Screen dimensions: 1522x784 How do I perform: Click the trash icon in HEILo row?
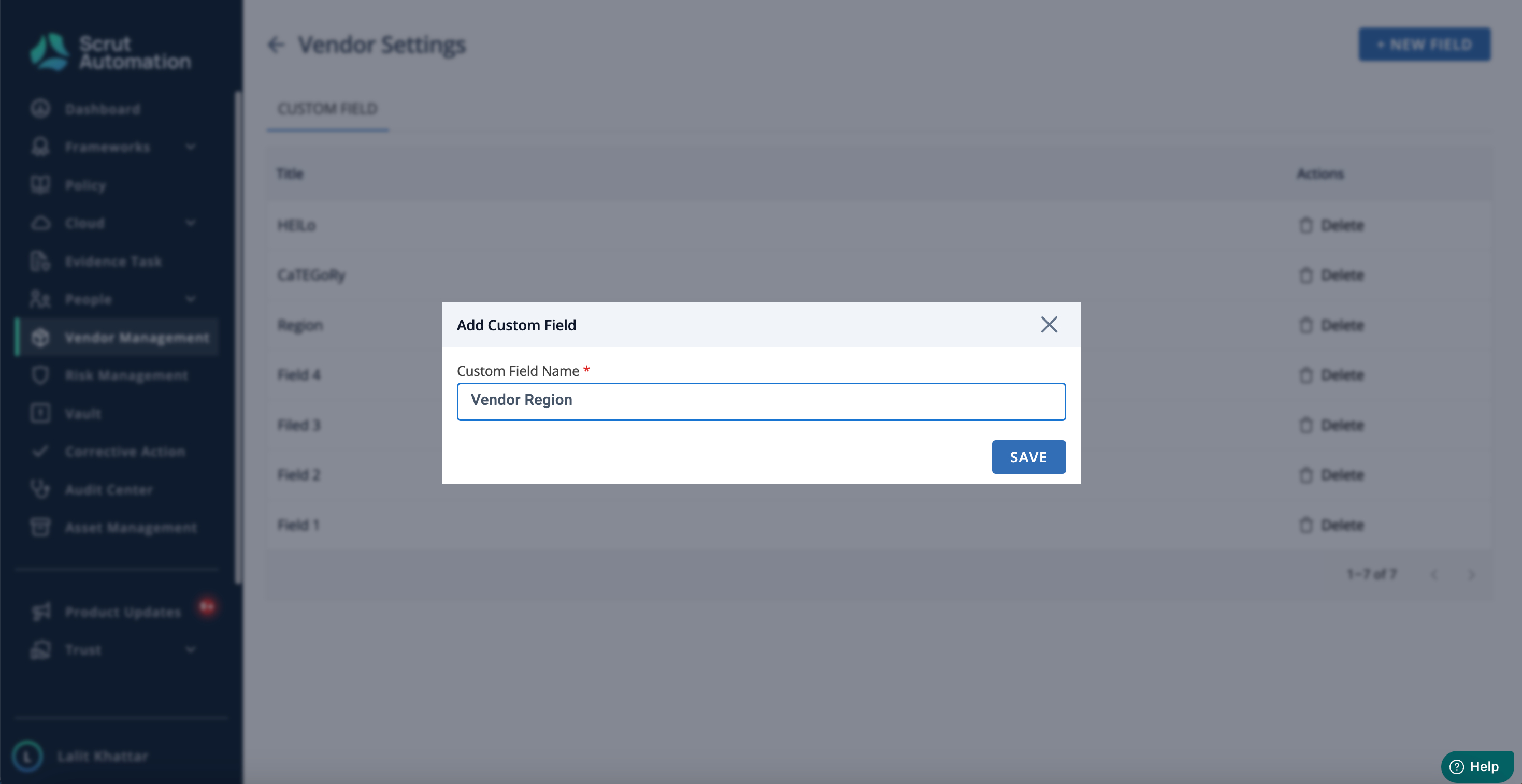tap(1306, 225)
